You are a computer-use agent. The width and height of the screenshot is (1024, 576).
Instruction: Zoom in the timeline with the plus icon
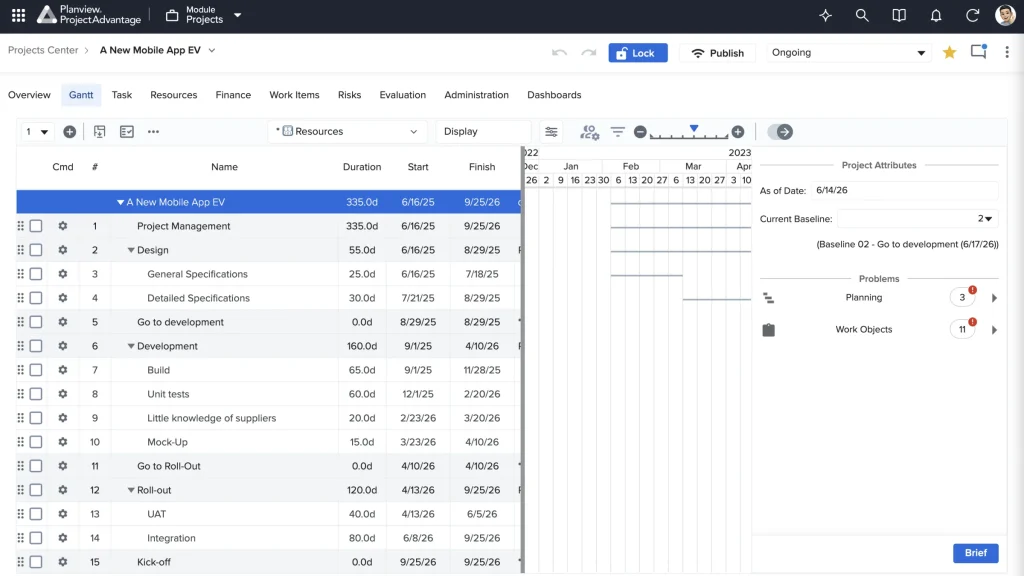[x=738, y=132]
